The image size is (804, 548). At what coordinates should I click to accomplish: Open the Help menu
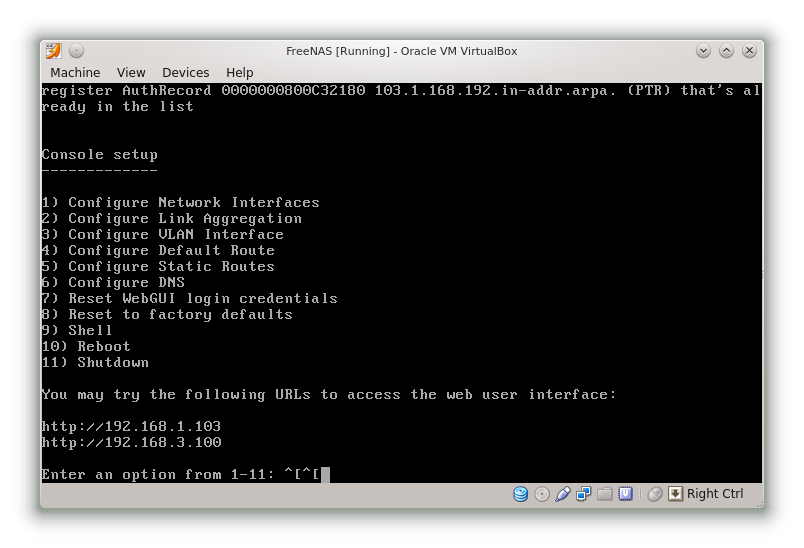[239, 72]
